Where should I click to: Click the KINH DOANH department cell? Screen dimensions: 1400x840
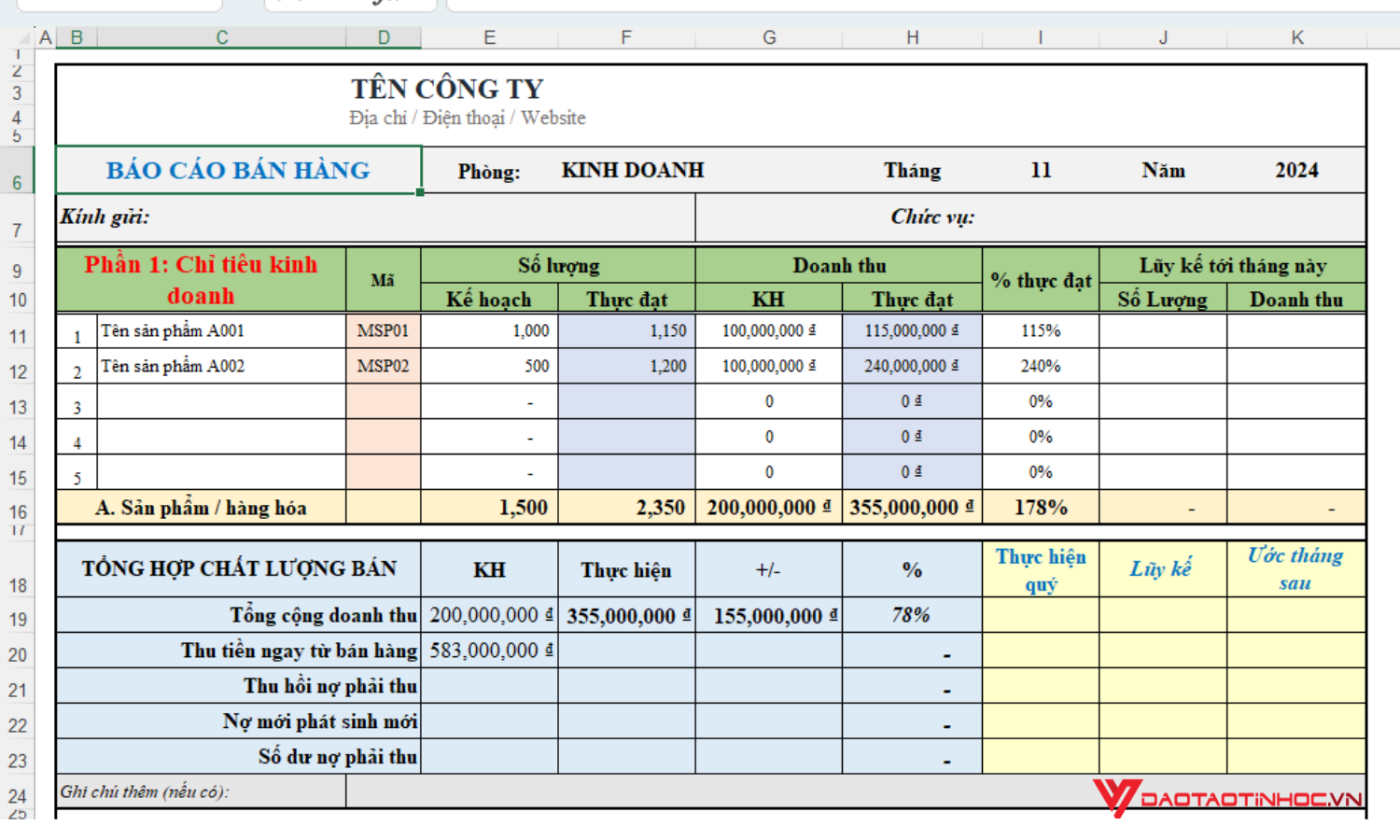tap(633, 170)
